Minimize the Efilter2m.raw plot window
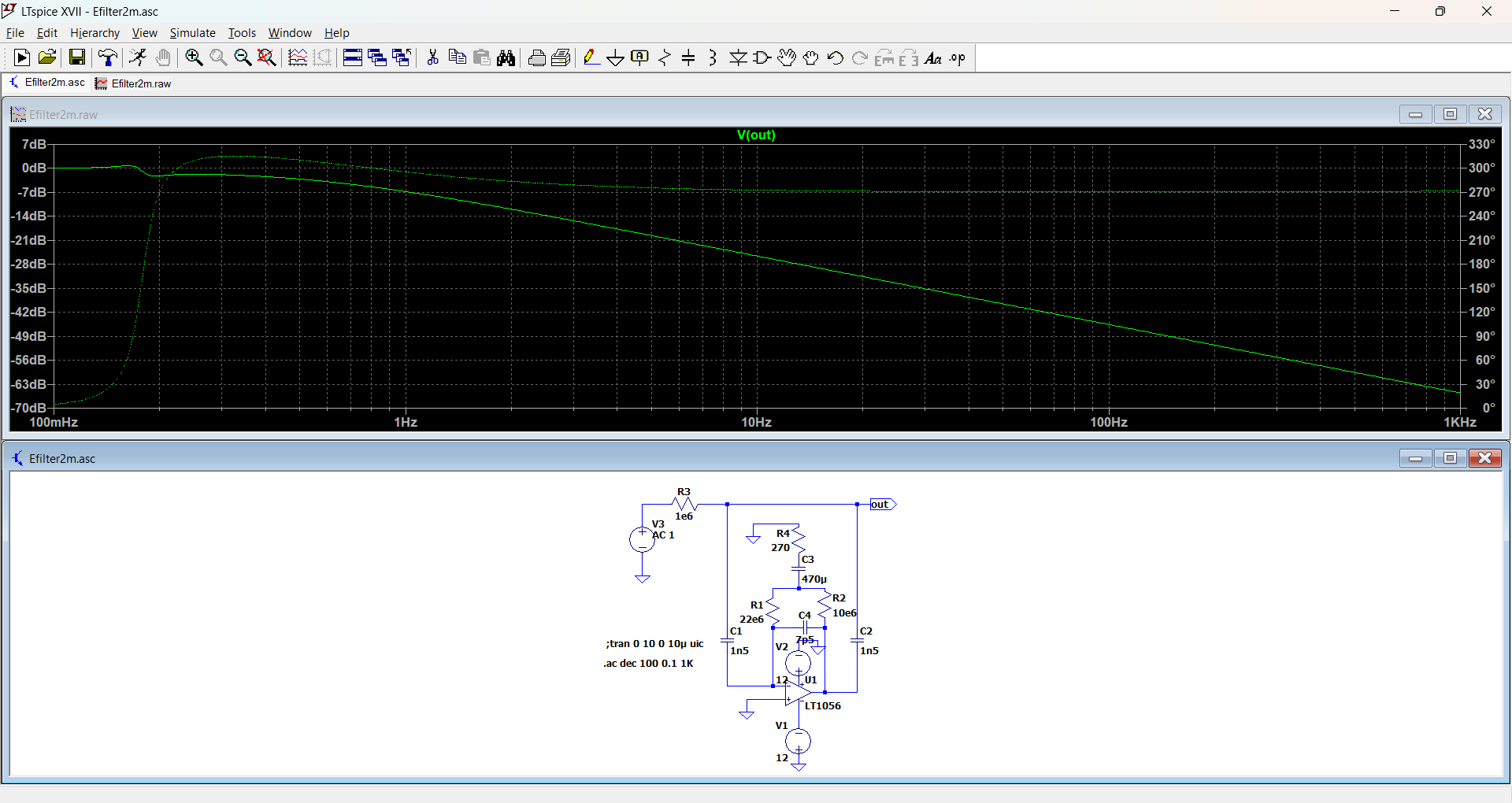Image resolution: width=1512 pixels, height=803 pixels. [x=1415, y=114]
